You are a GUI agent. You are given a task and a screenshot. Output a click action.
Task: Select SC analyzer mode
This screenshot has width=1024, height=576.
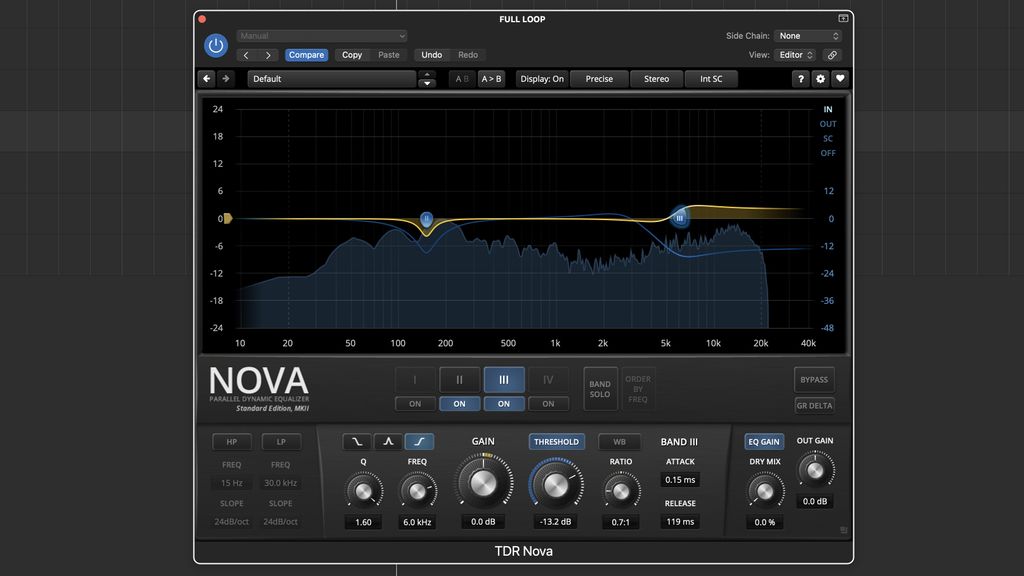click(828, 138)
